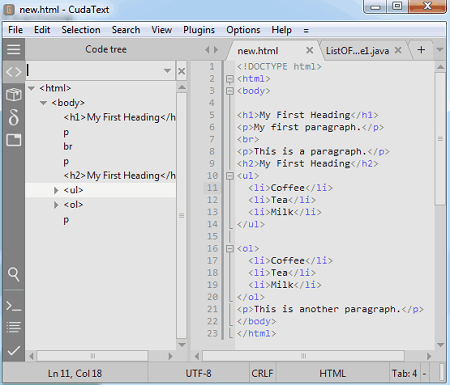450x385 pixels.
Task: Open the Snippets delta icon panel
Action: coord(14,117)
